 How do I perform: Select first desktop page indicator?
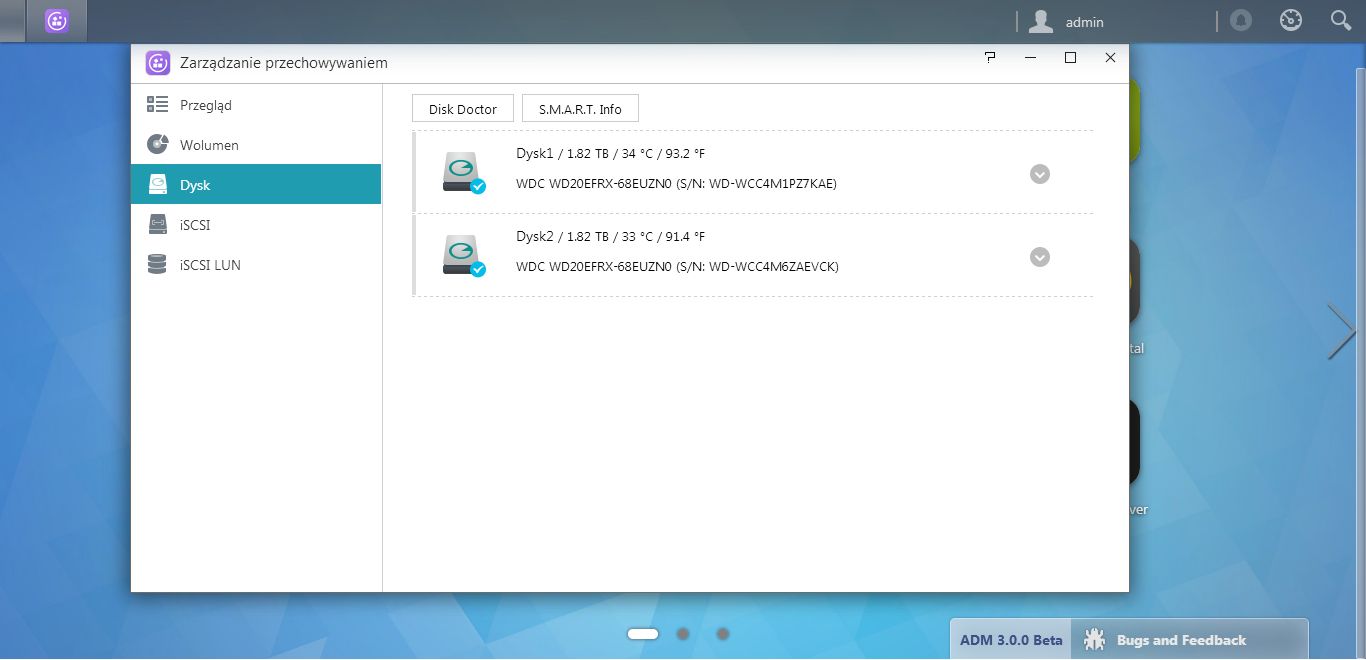pyautogui.click(x=643, y=633)
